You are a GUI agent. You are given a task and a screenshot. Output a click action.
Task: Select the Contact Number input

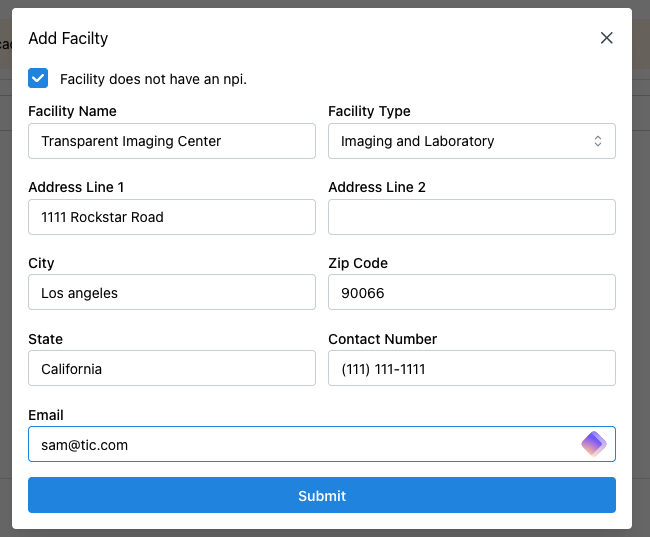[x=471, y=369]
